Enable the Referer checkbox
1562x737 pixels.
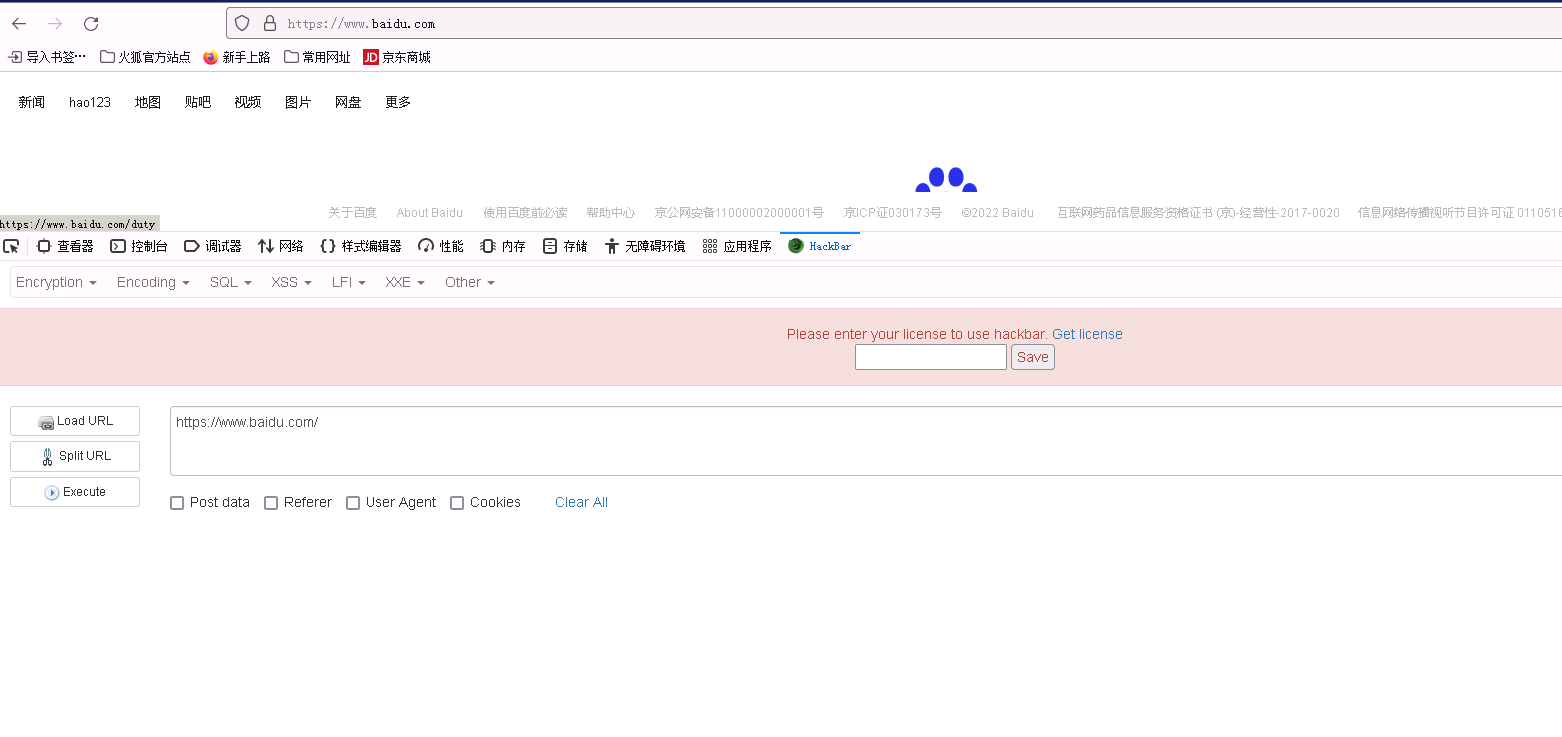[271, 503]
